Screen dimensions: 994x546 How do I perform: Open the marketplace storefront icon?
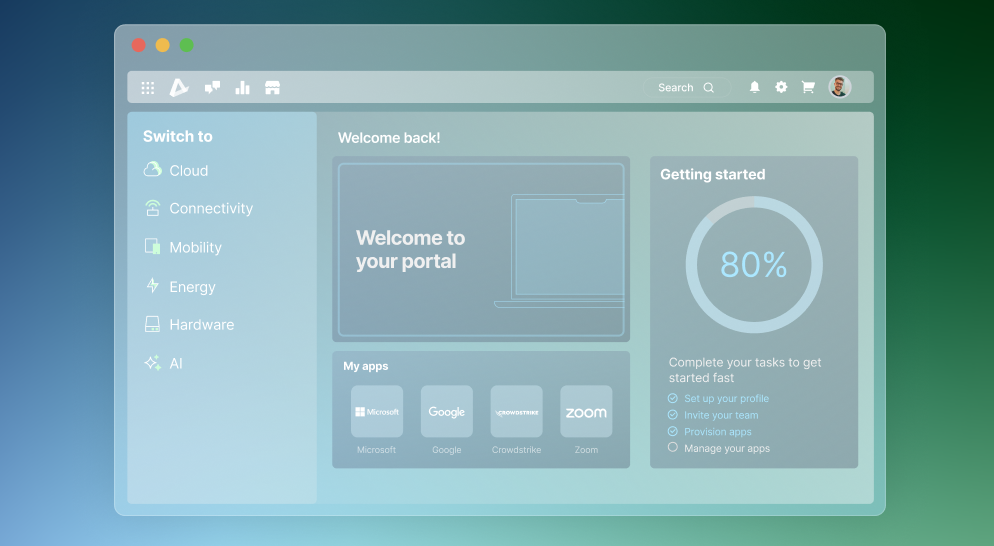272,88
